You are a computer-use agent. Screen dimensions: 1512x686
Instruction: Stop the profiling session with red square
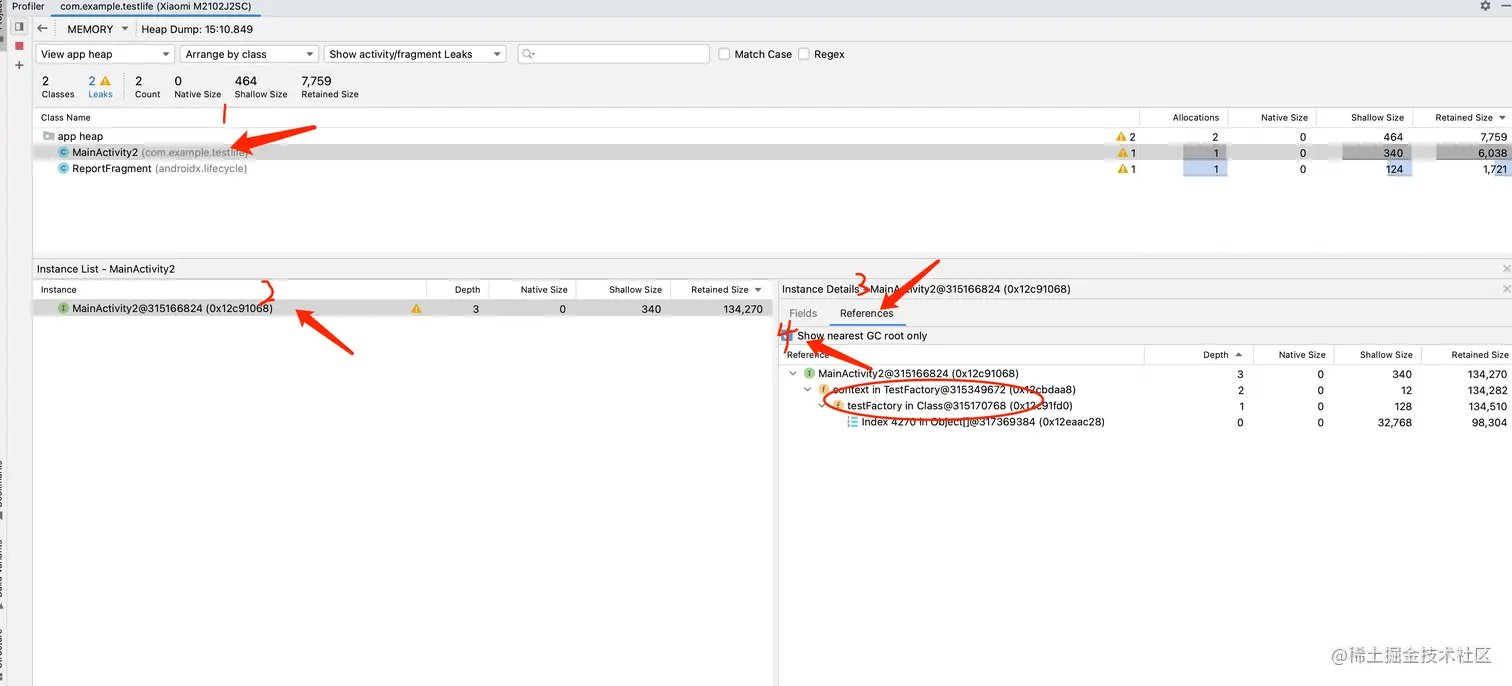coord(19,46)
